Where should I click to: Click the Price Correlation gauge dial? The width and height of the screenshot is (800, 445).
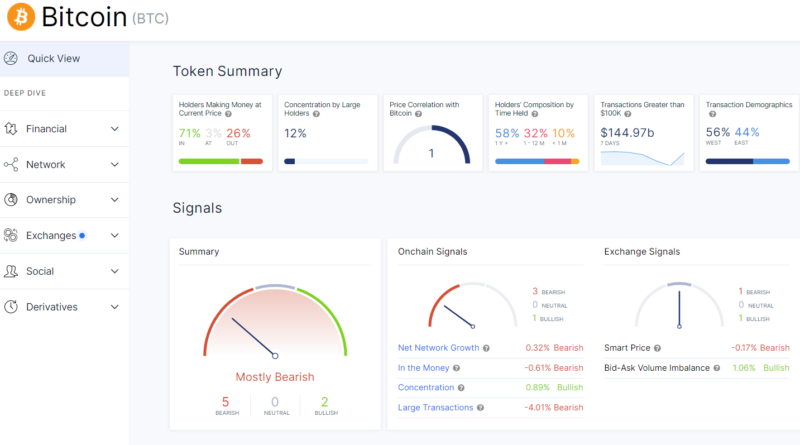[432, 145]
